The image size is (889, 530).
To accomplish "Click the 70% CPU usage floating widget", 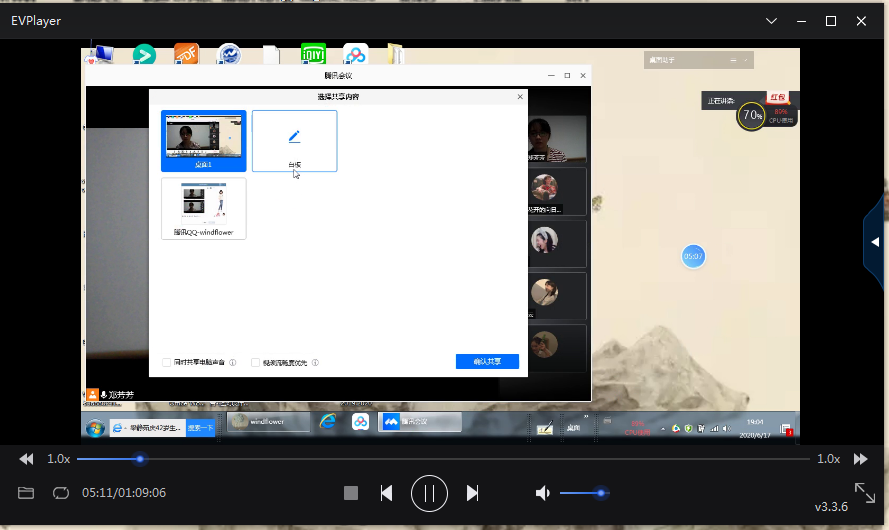I will 751,115.
